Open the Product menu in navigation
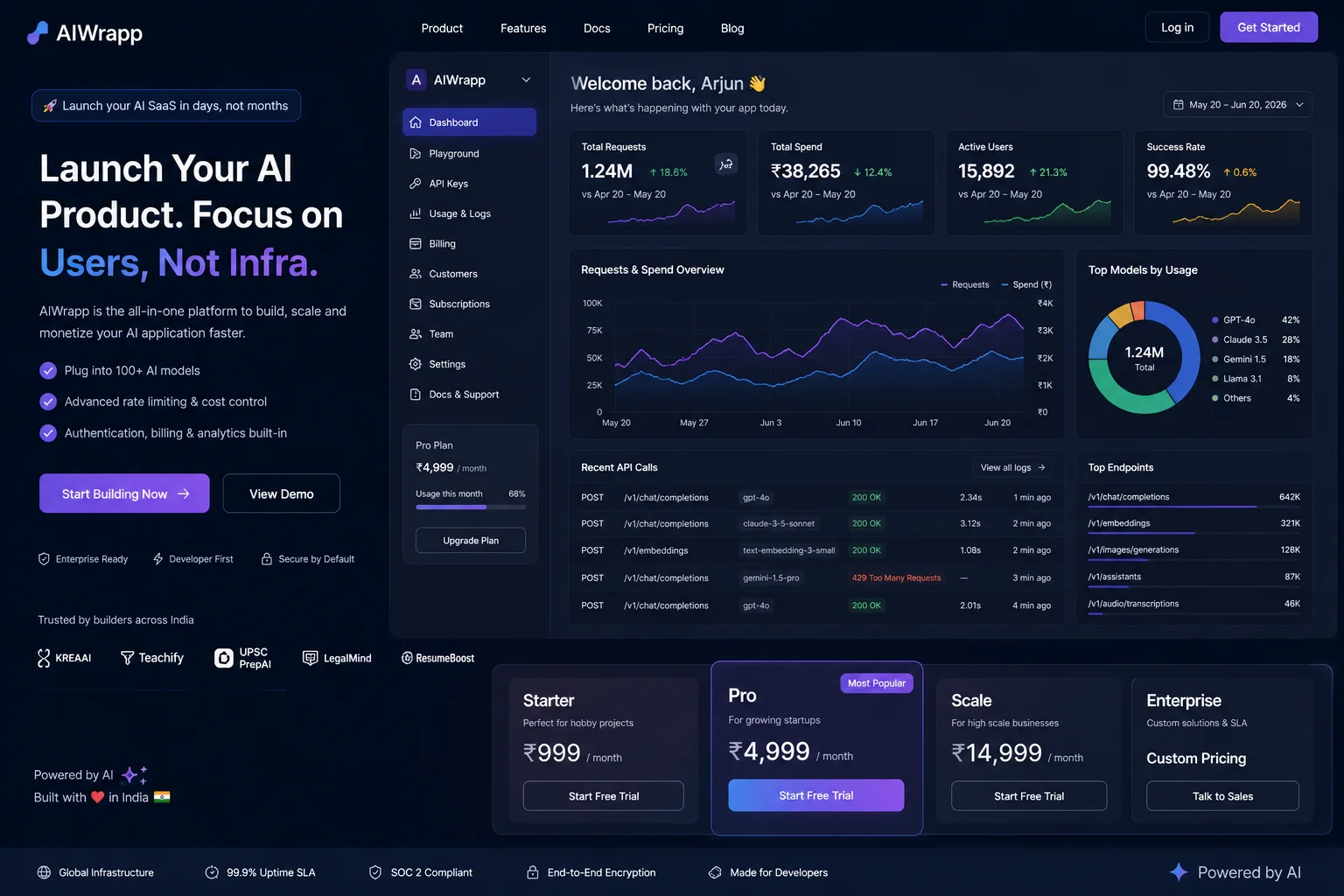Viewport: 1344px width, 896px height. point(442,28)
